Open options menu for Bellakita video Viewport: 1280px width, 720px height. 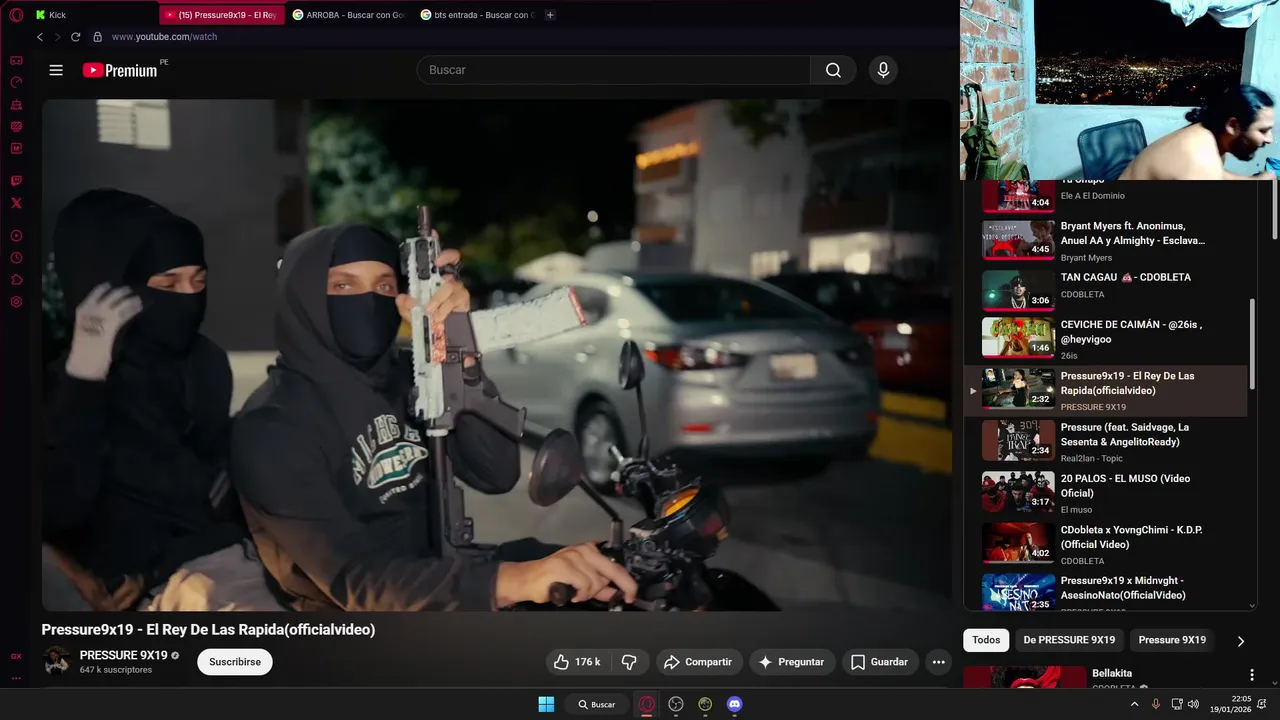coord(1251,675)
